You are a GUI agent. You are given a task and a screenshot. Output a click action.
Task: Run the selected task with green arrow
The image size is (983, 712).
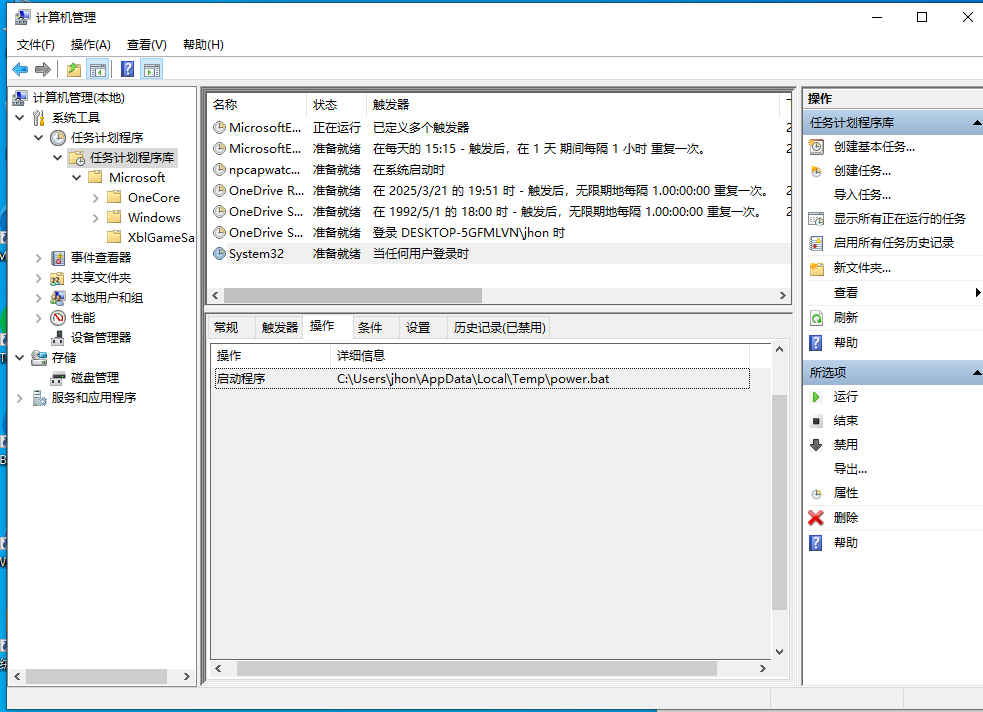pos(816,397)
